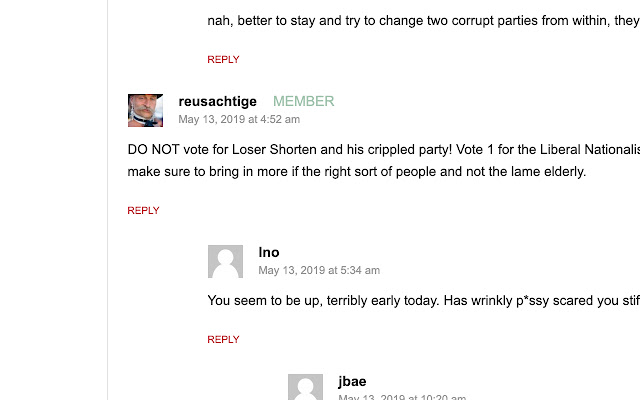Open the 4:52 am comment timestamp permalink
The height and width of the screenshot is (400, 640).
click(239, 119)
